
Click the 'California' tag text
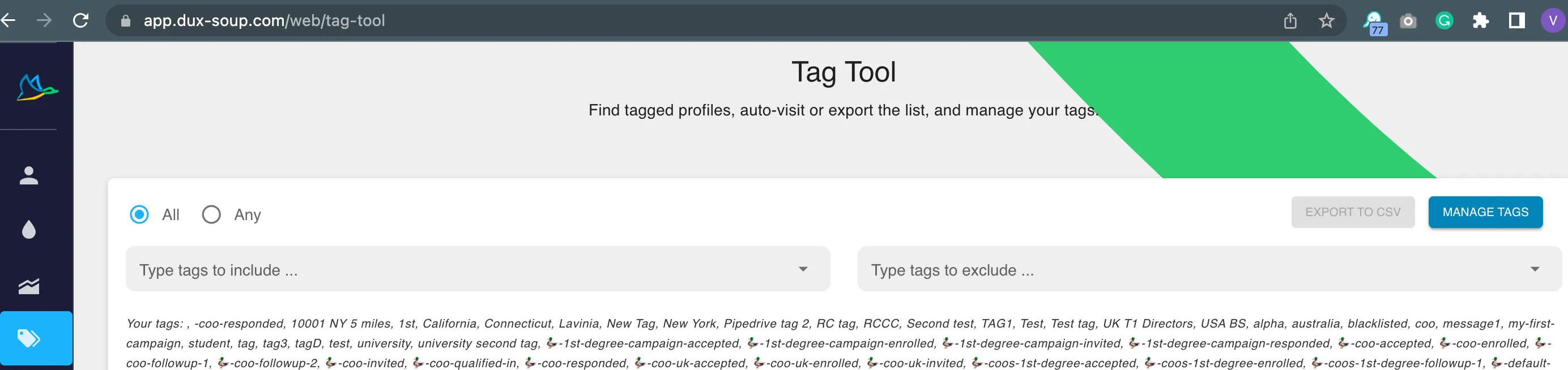[x=449, y=324]
